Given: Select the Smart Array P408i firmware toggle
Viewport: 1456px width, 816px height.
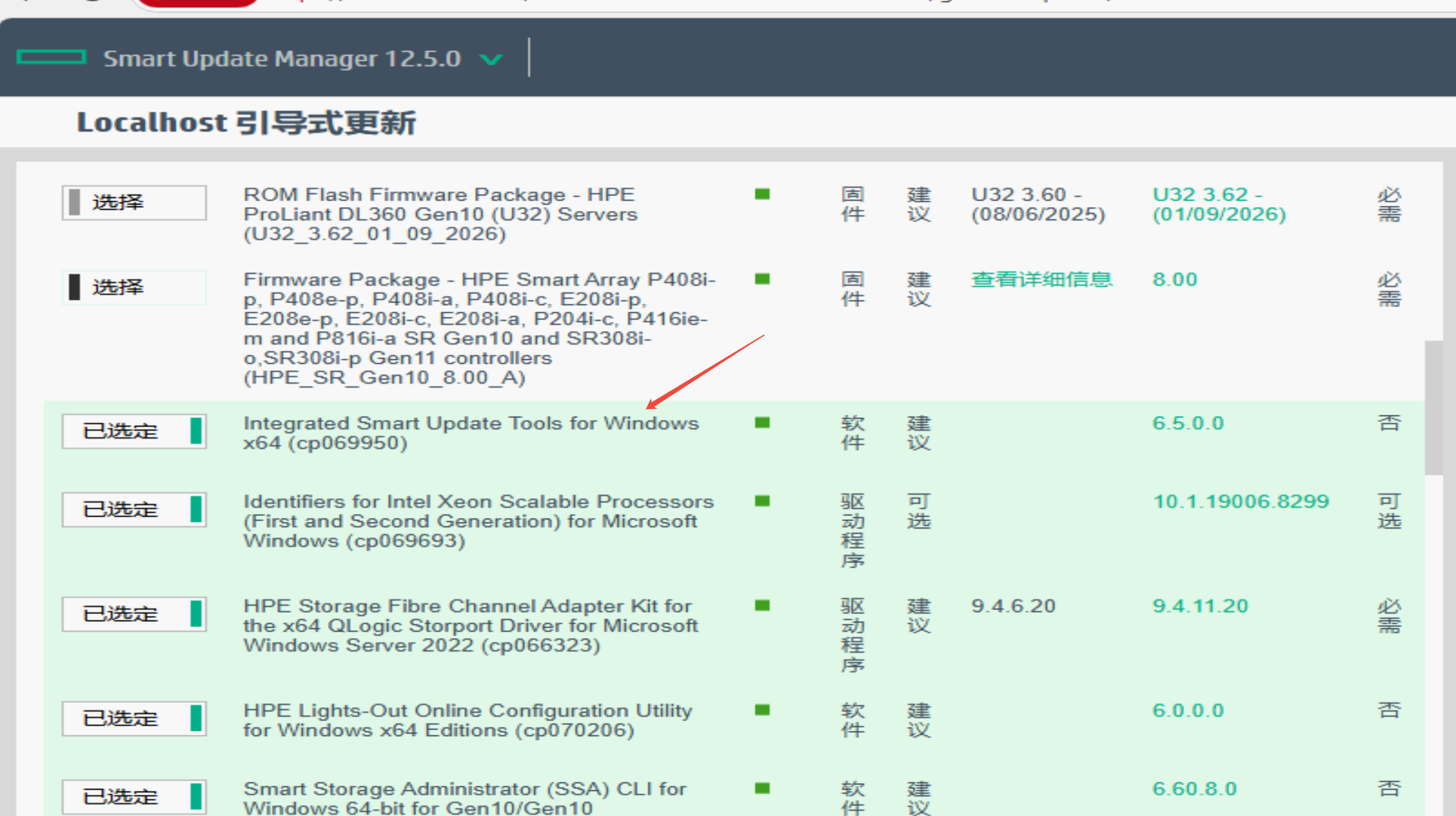Looking at the screenshot, I should [x=134, y=287].
